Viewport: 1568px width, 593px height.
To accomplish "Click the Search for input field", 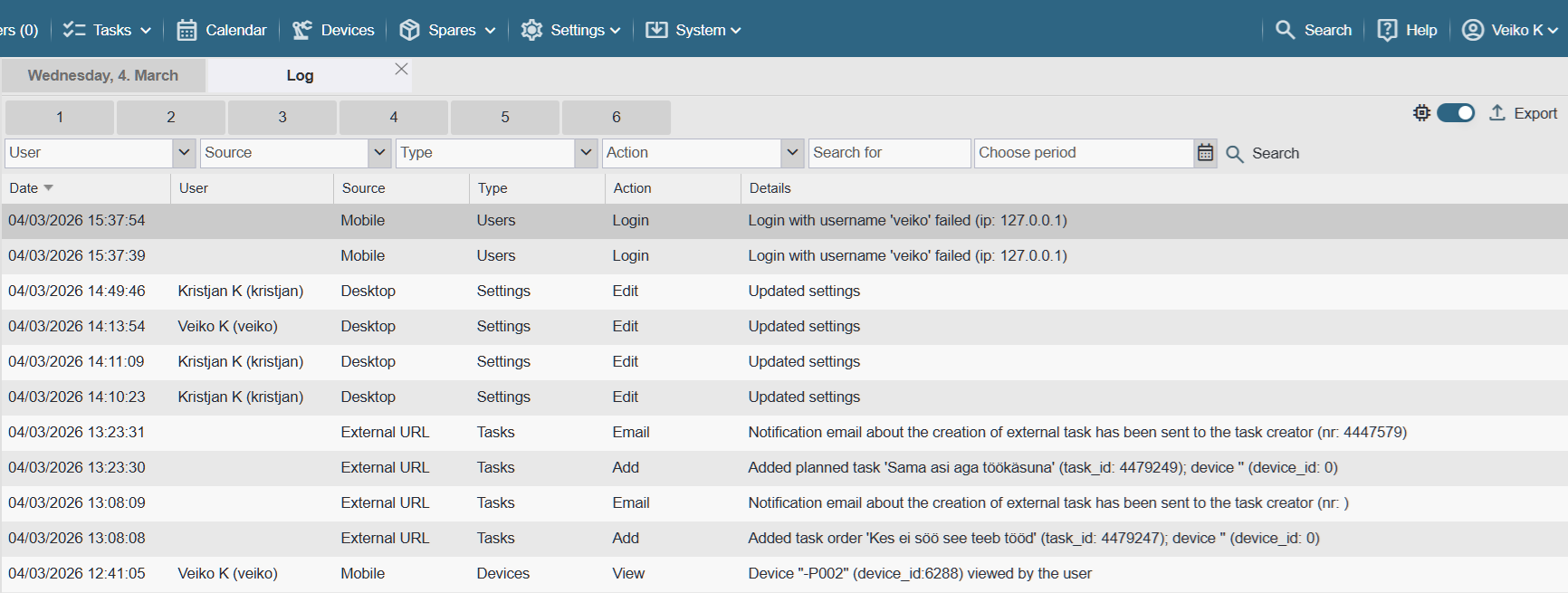I will point(889,153).
